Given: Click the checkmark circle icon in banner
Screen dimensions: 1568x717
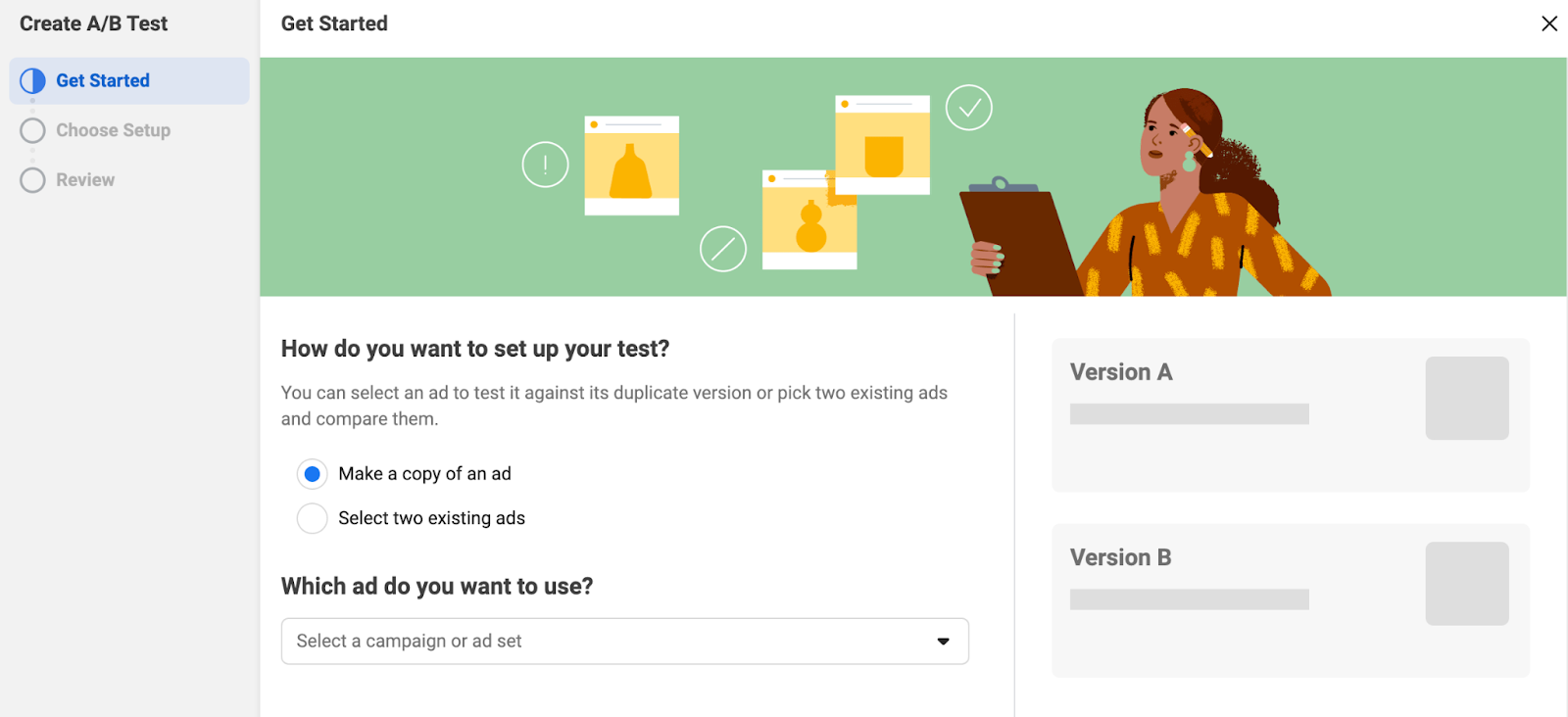Looking at the screenshot, I should 968,108.
